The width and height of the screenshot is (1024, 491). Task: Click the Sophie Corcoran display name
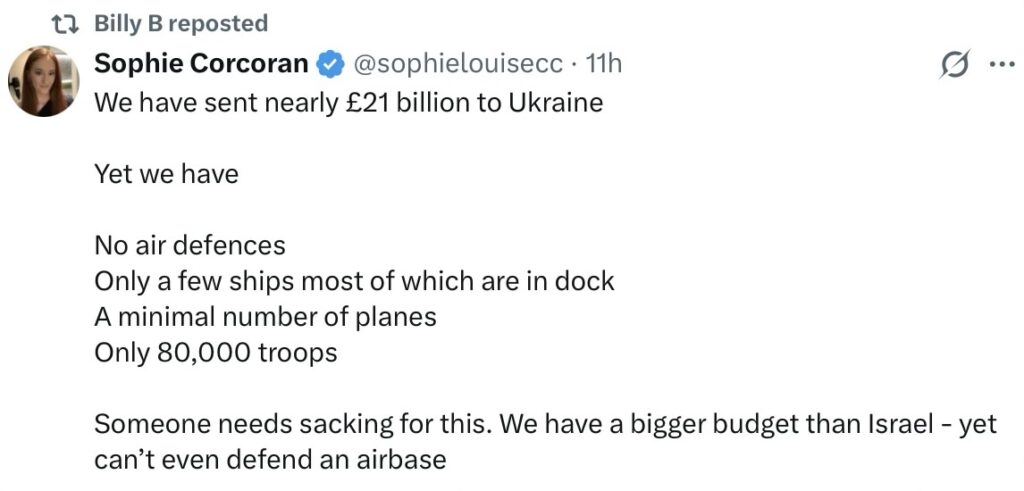pyautogui.click(x=201, y=64)
